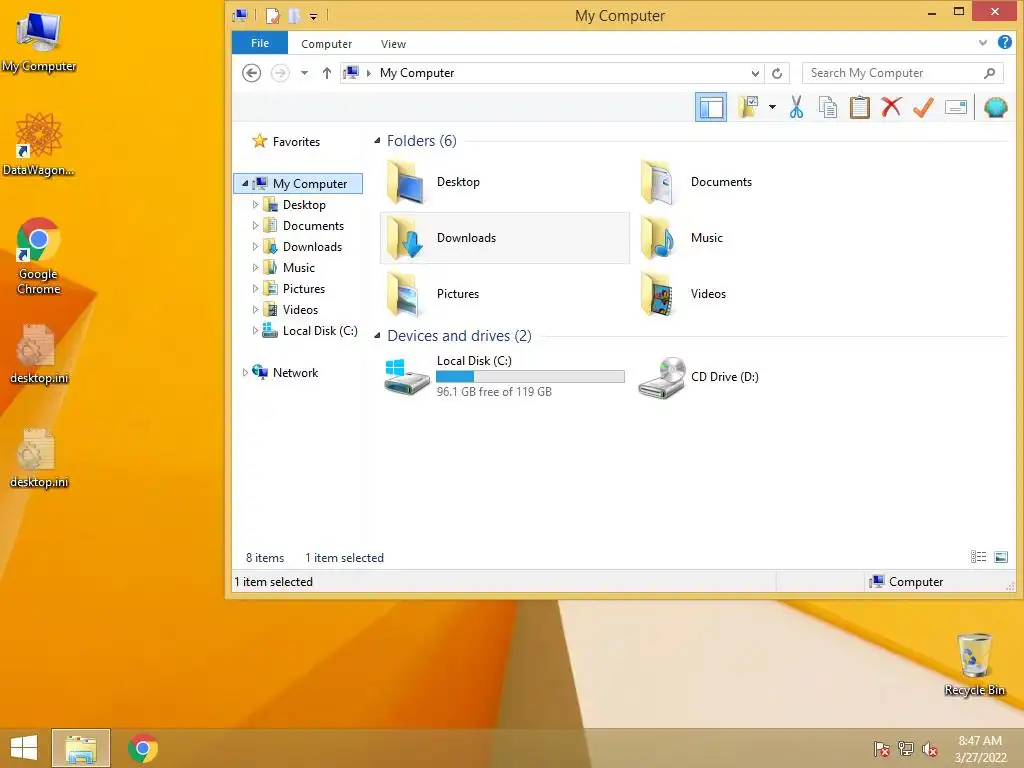Open Google Chrome from the taskbar

[x=143, y=748]
